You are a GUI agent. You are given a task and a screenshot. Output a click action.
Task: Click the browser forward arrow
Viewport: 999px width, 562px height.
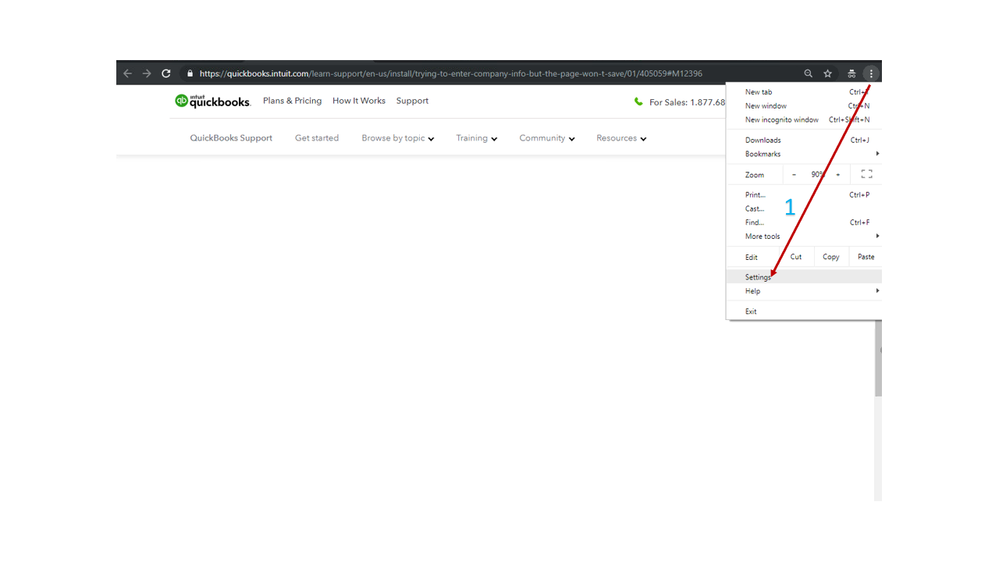coord(147,73)
